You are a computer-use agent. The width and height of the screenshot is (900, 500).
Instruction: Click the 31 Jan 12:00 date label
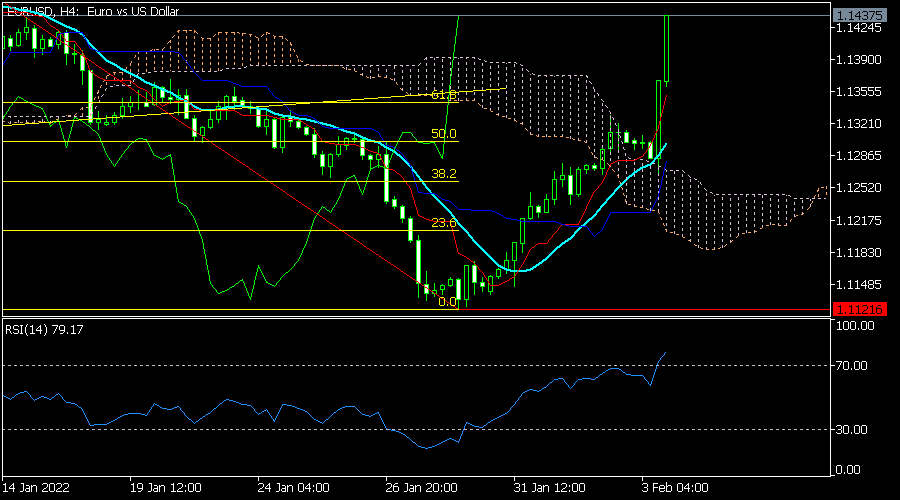point(549,488)
